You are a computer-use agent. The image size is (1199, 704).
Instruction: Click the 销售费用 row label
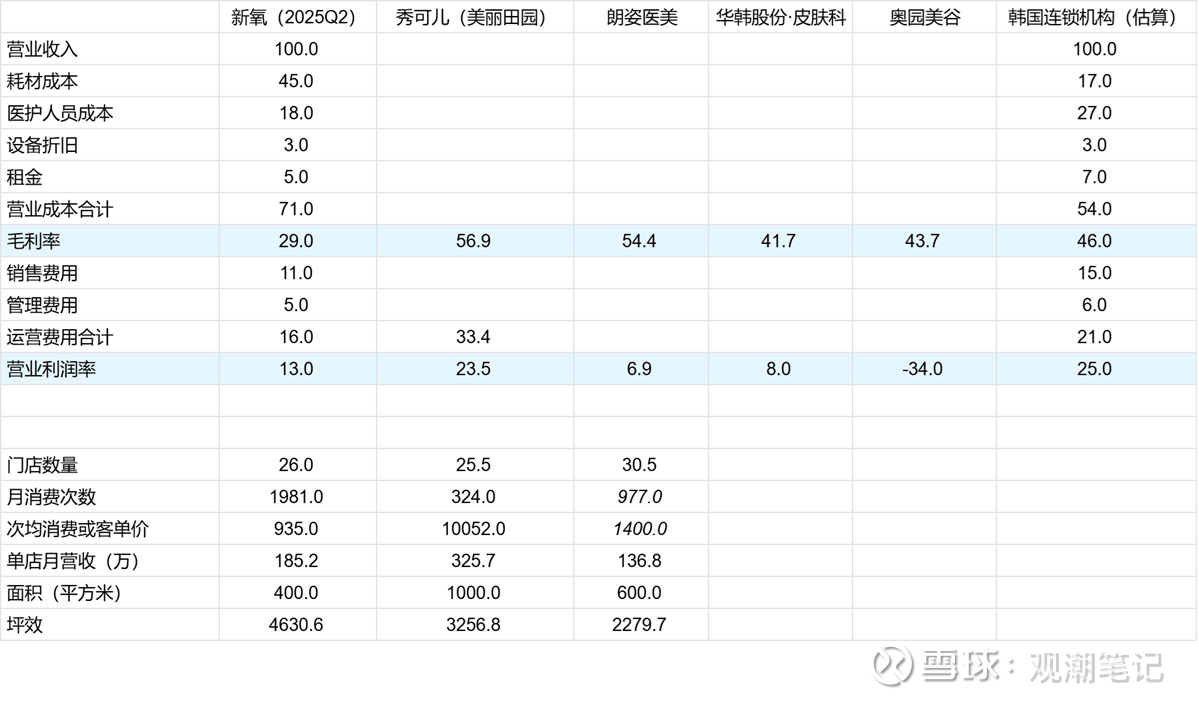pos(42,274)
